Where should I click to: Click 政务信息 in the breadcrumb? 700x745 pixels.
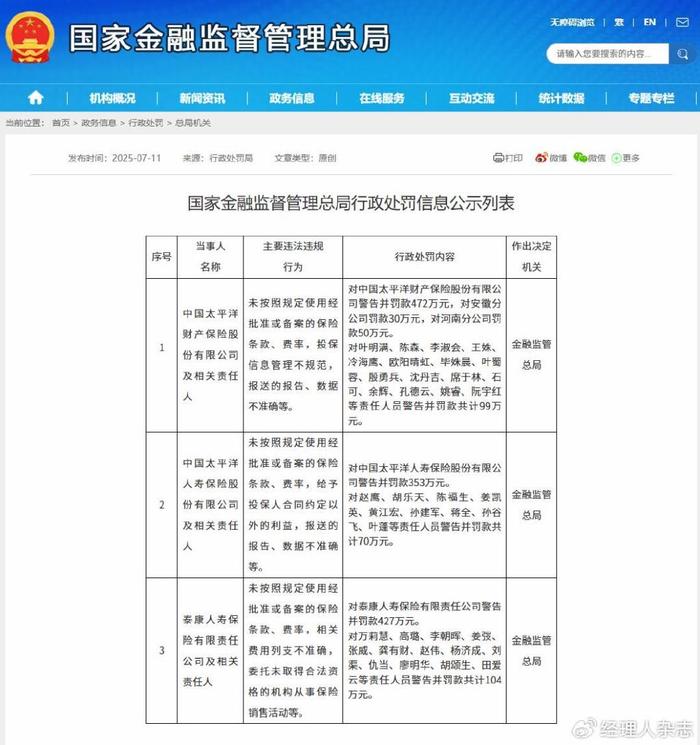coord(99,123)
